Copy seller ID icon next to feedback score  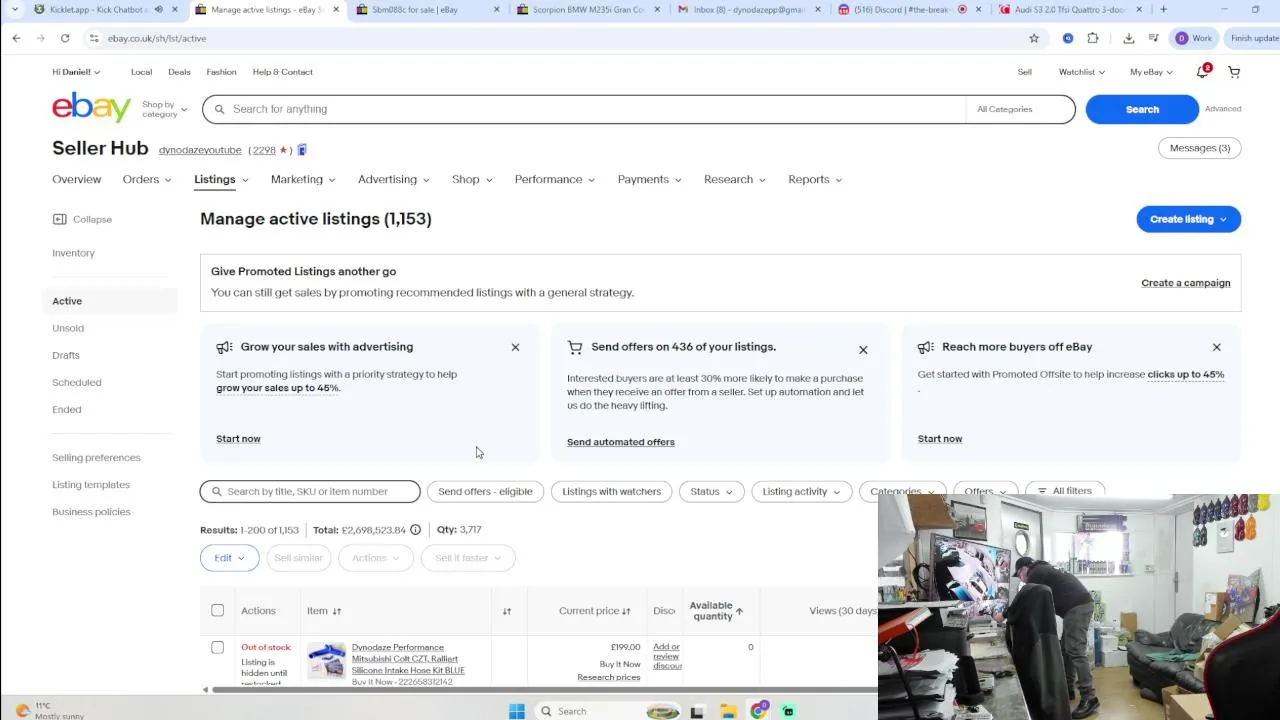[x=301, y=150]
